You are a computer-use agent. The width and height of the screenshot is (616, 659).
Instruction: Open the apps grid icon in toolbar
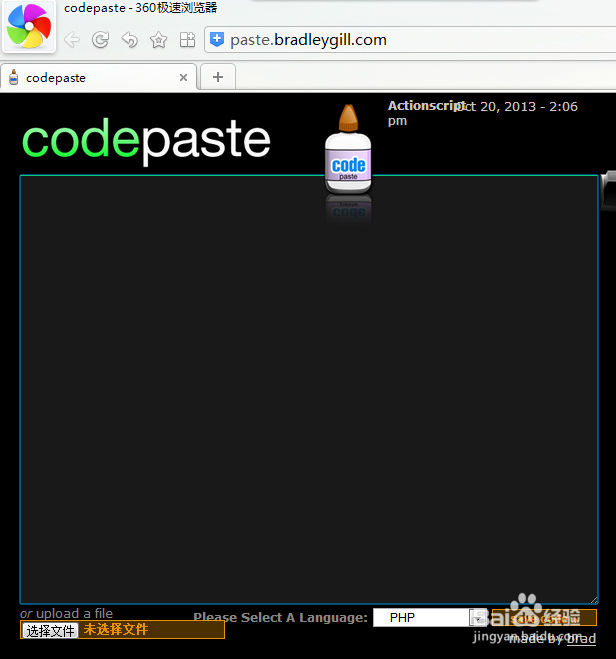coord(187,40)
